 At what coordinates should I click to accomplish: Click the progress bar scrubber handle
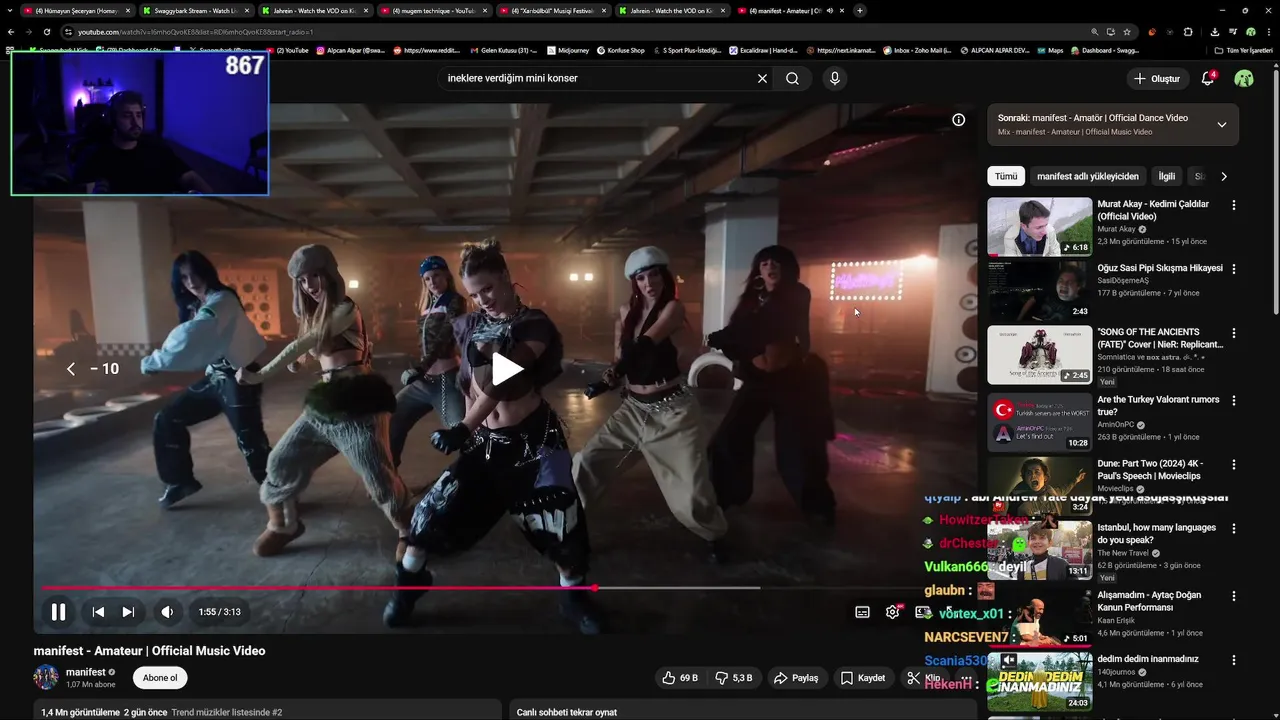(x=595, y=588)
